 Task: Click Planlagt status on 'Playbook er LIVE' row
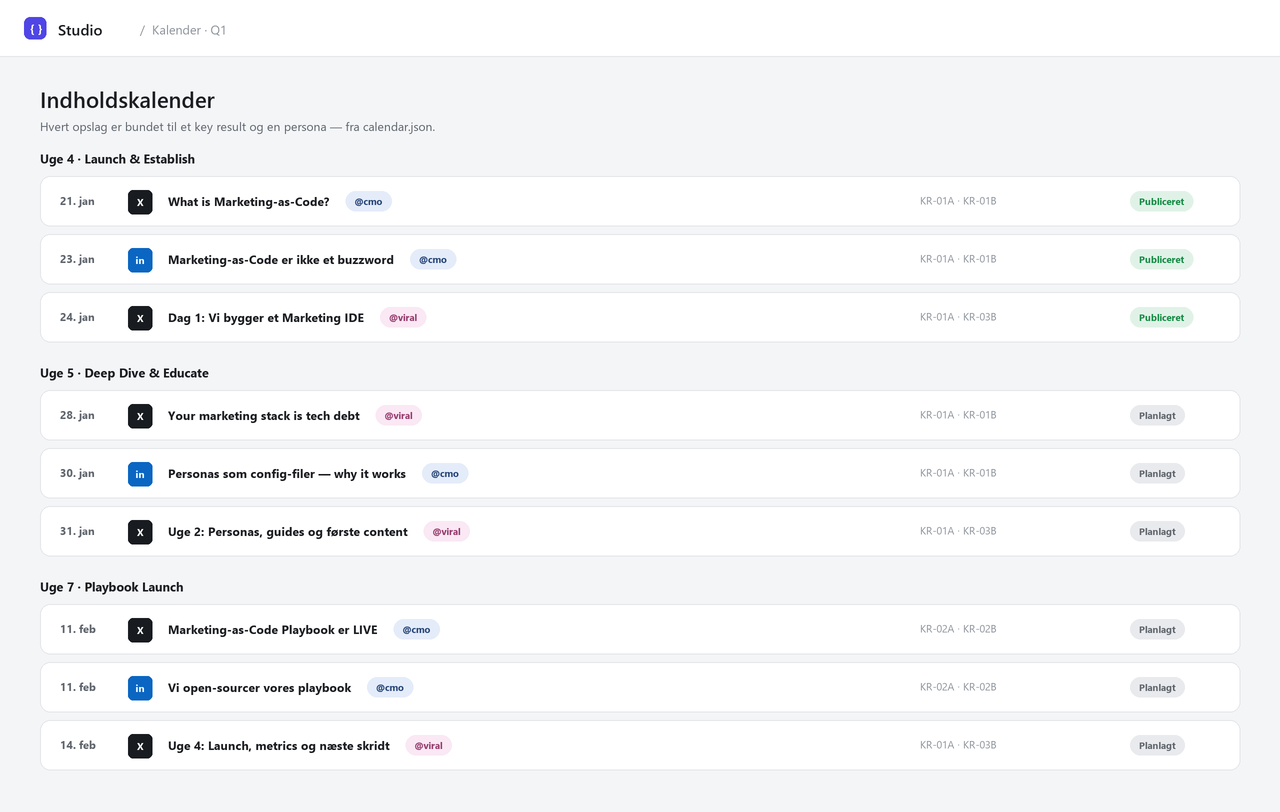coord(1158,630)
